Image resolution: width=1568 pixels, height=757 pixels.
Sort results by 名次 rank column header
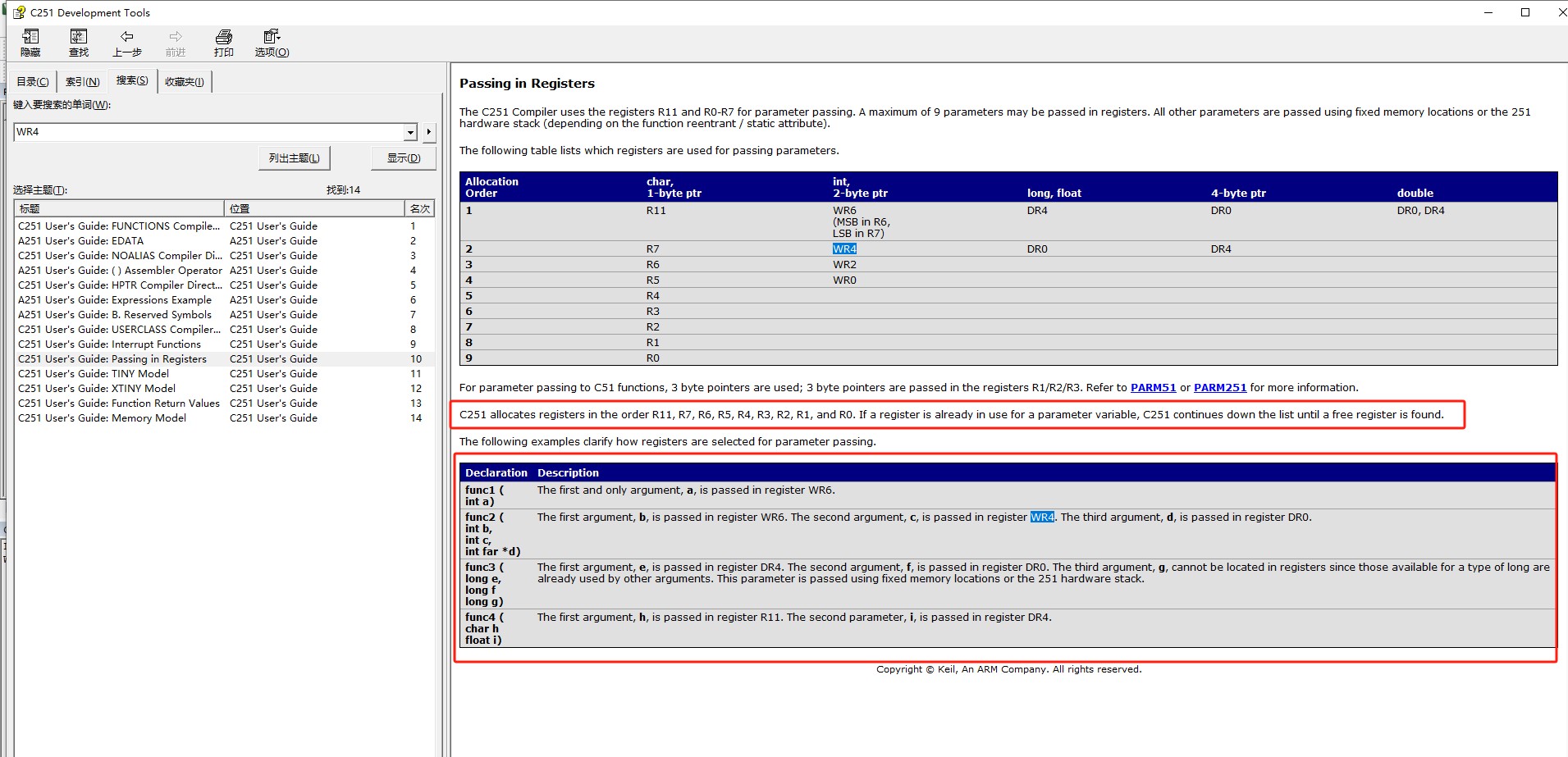pos(419,208)
